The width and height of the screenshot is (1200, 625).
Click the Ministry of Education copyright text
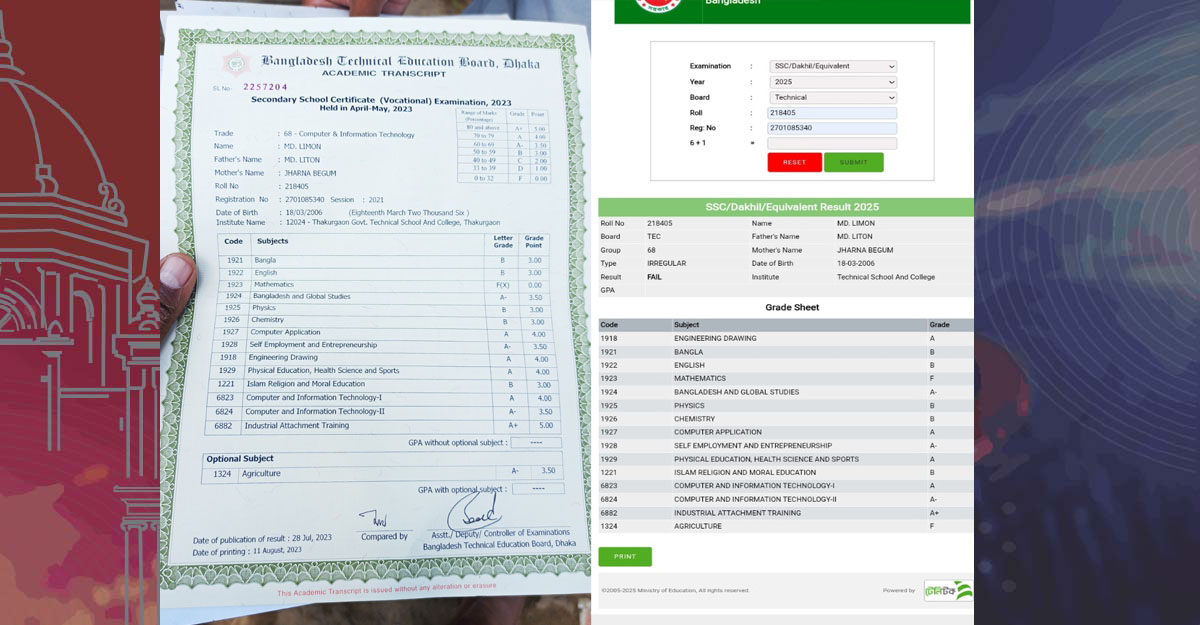point(675,590)
